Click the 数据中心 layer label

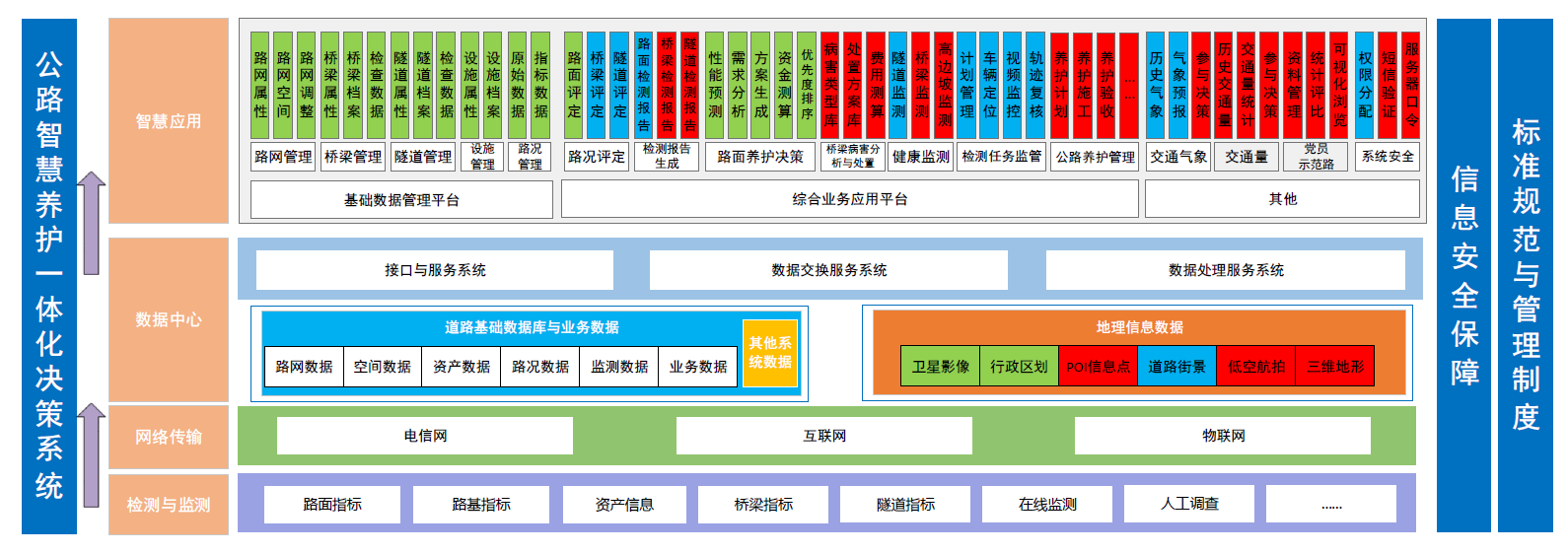[169, 319]
